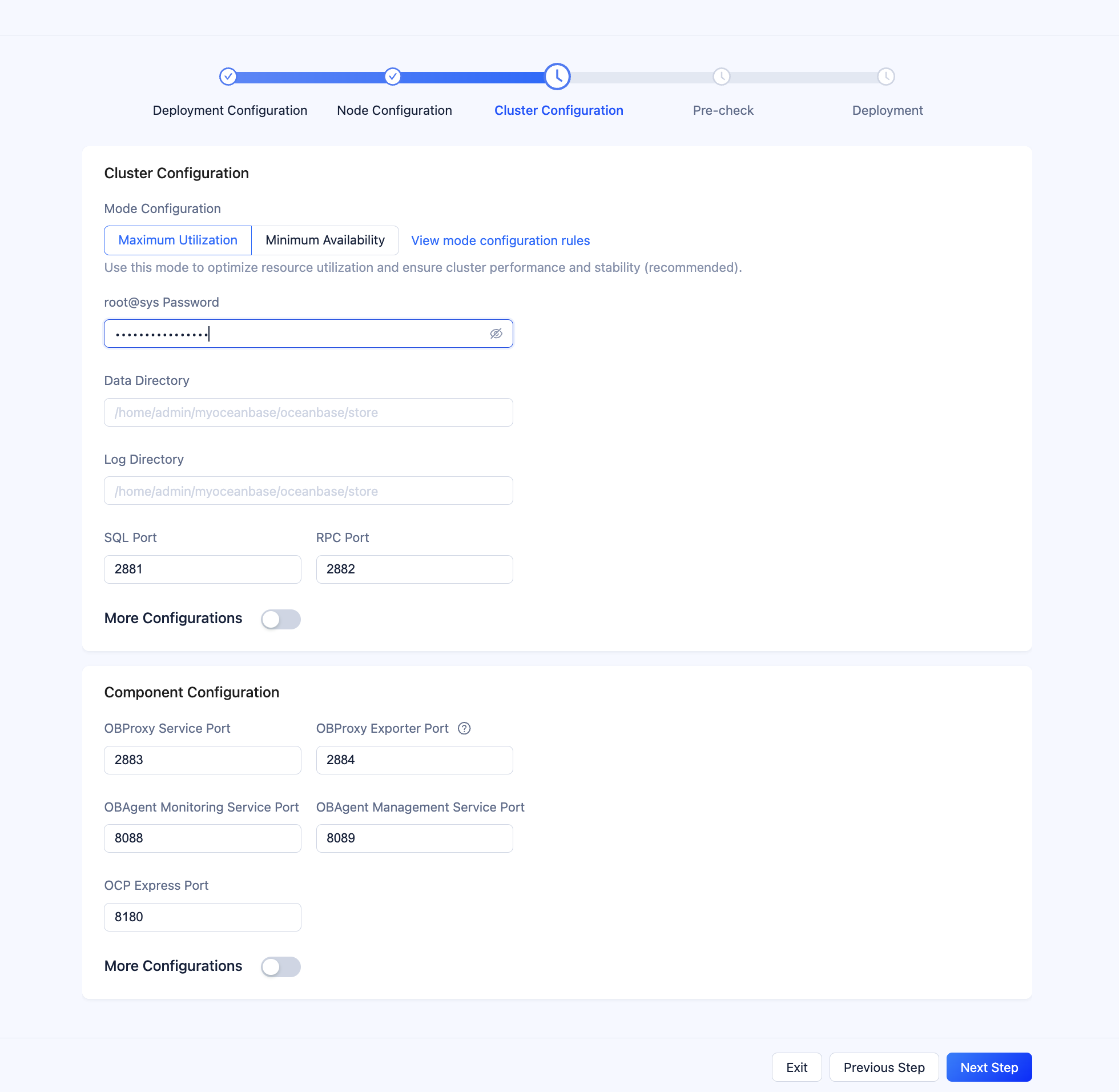The height and width of the screenshot is (1092, 1119).
Task: Click the Deployment Configuration completed step icon
Action: pos(228,77)
